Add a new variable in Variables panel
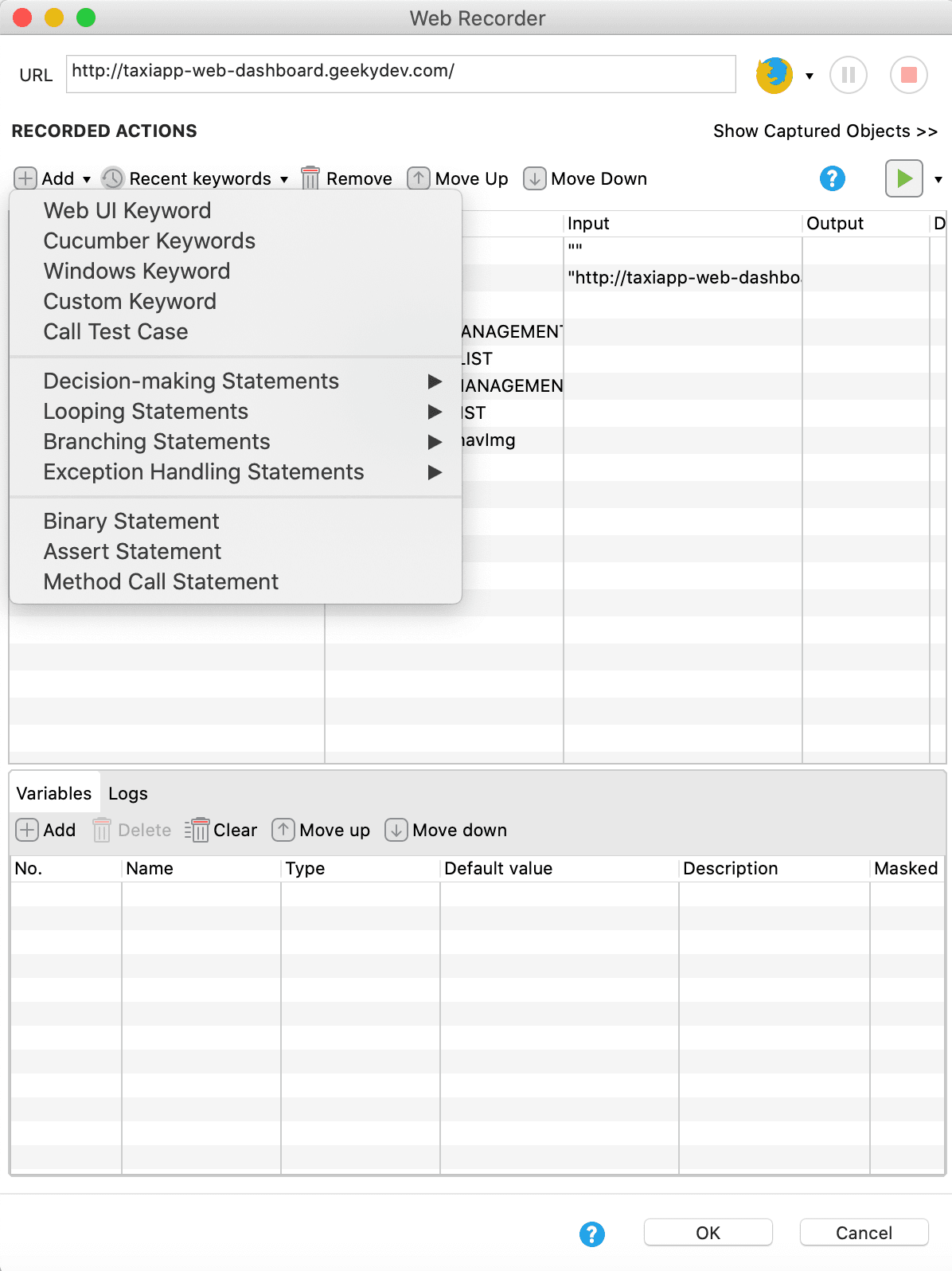This screenshot has width=952, height=1271. (x=46, y=830)
